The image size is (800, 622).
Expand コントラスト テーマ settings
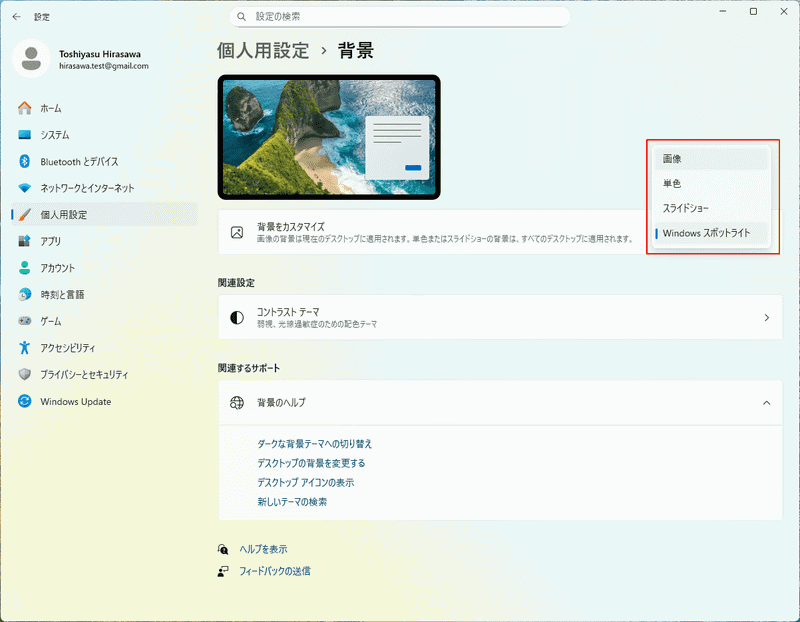[x=766, y=317]
